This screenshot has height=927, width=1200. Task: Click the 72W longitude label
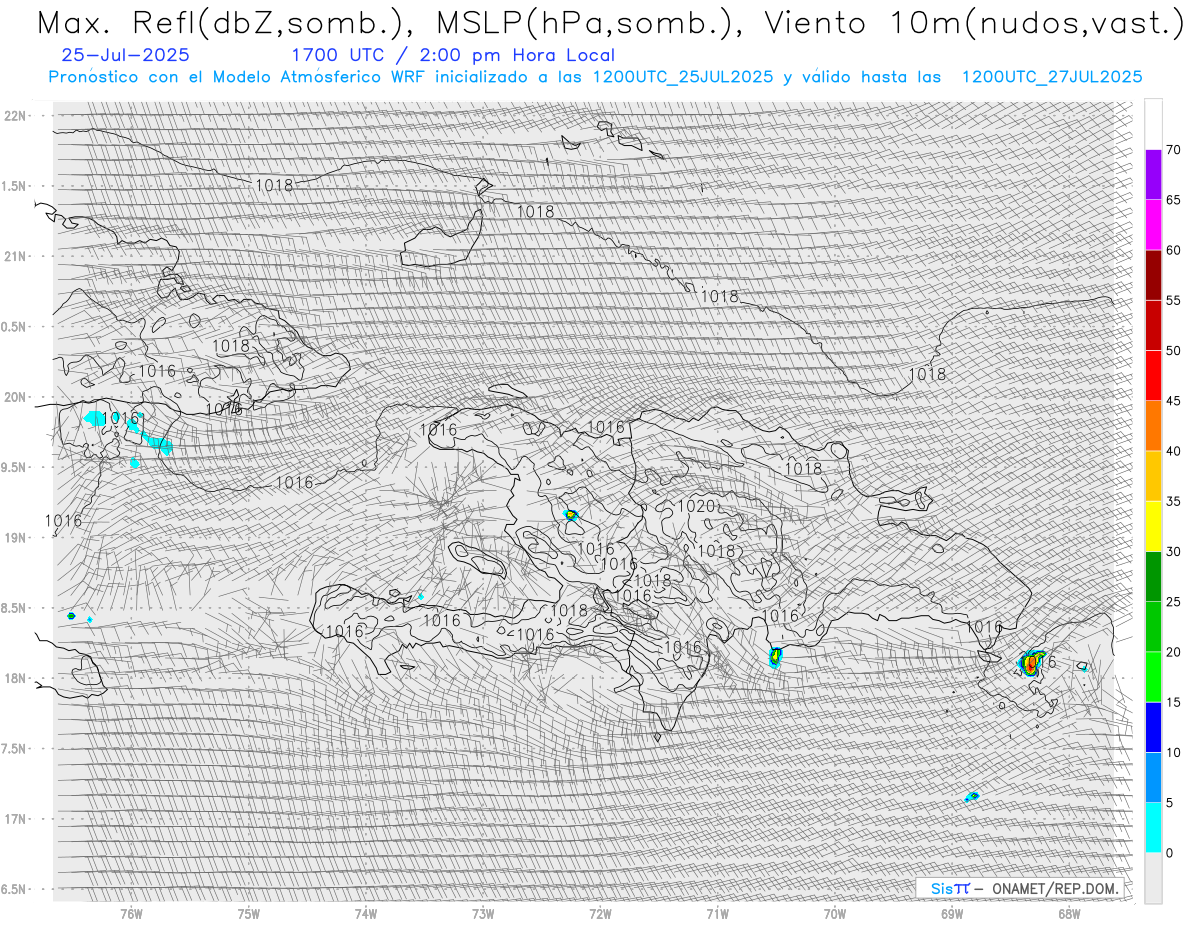[x=600, y=912]
